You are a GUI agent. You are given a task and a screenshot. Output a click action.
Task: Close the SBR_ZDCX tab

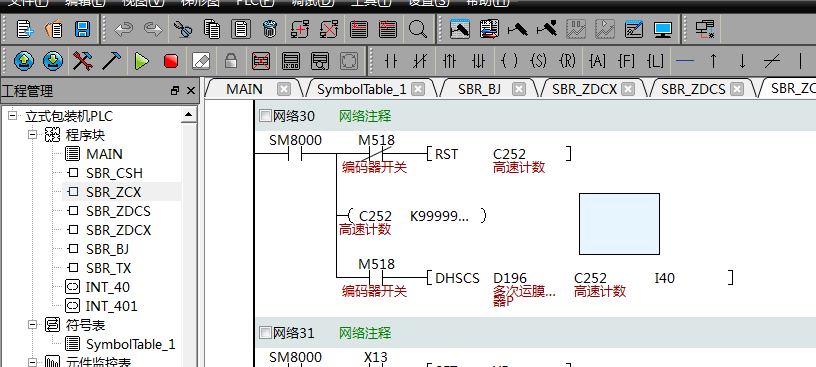click(x=629, y=89)
